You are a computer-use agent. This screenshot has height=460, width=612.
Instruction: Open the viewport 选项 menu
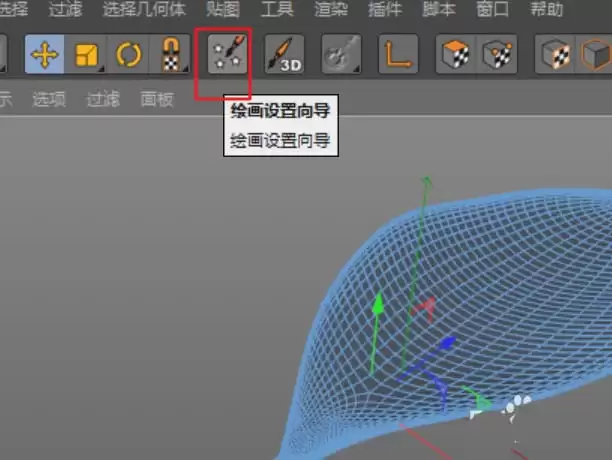[48, 98]
